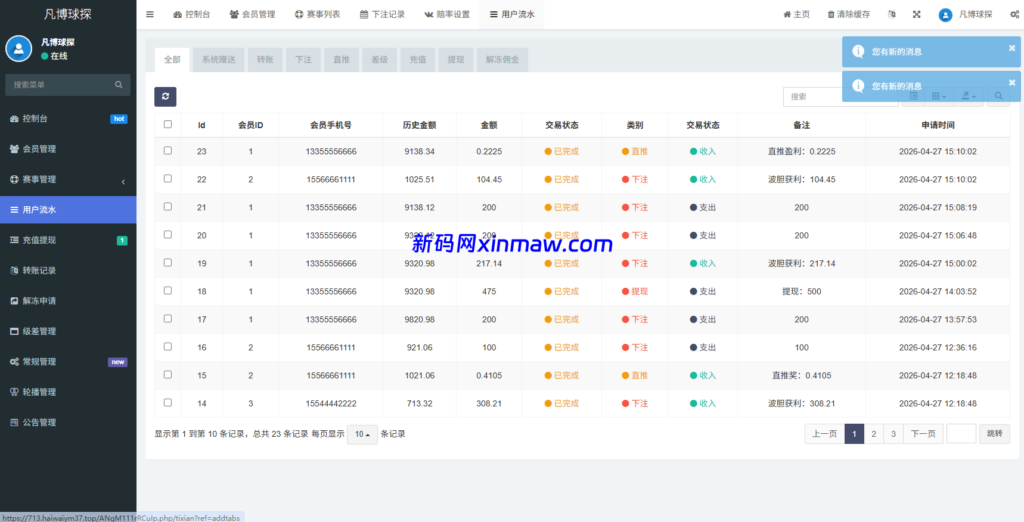Image resolution: width=1024 pixels, height=522 pixels.
Task: Close the second new-message notification
Action: pos(1012,82)
